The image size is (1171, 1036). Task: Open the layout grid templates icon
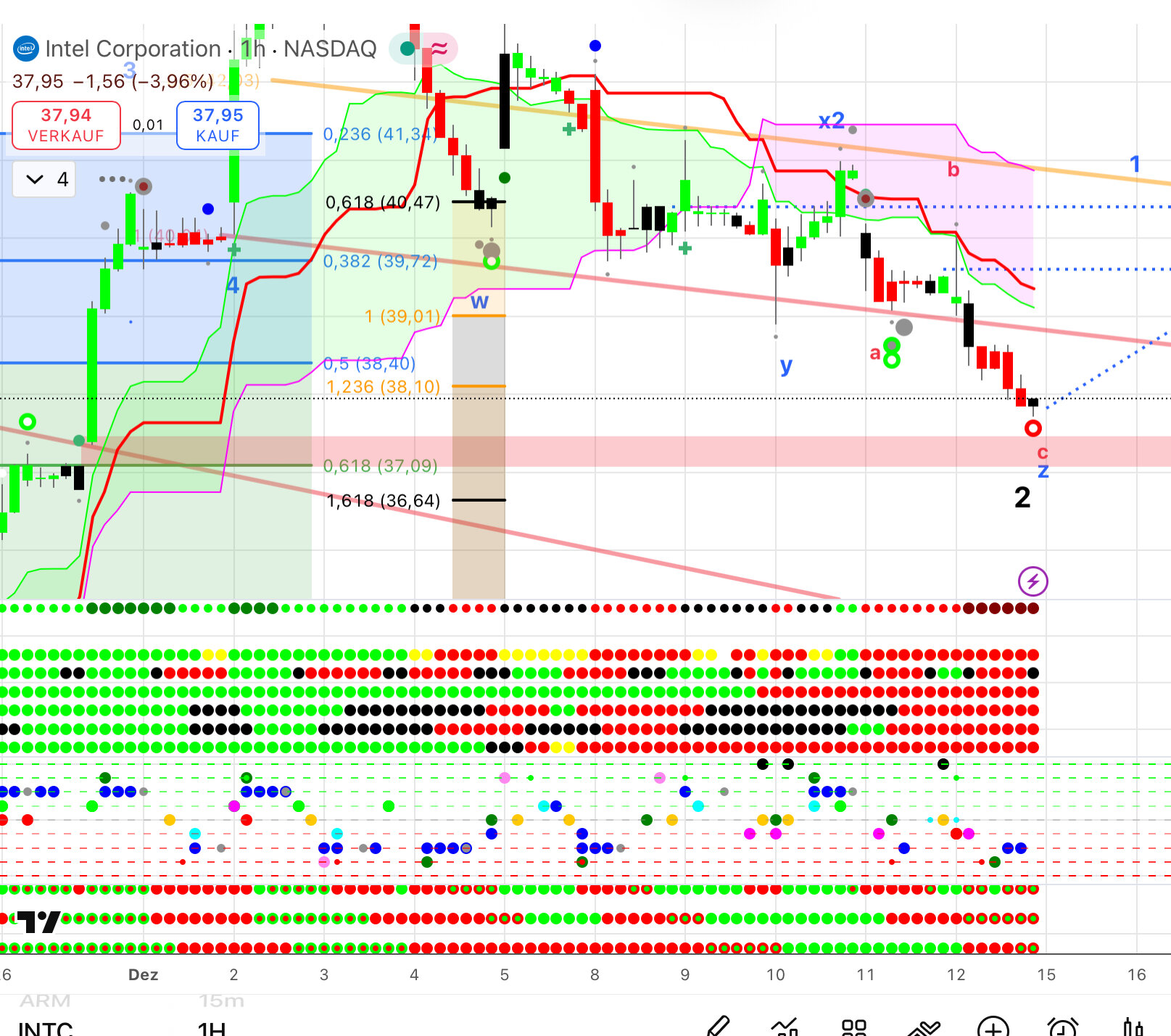[853, 1027]
